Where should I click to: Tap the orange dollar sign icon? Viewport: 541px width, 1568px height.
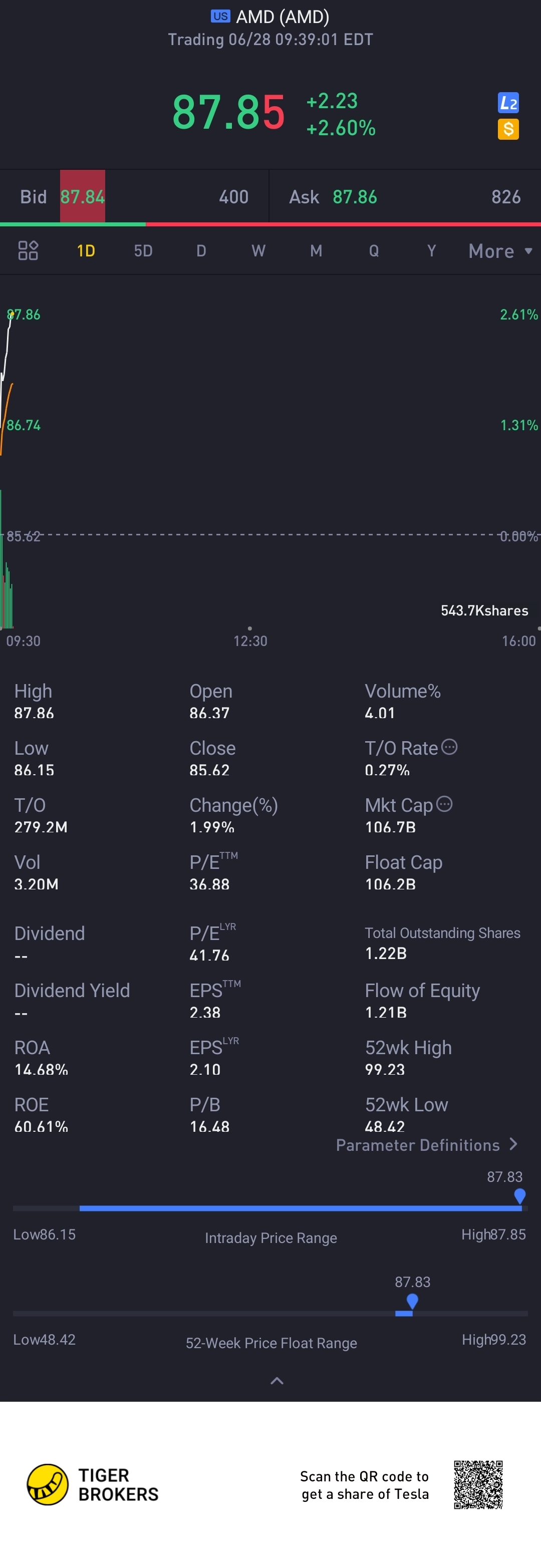[508, 129]
